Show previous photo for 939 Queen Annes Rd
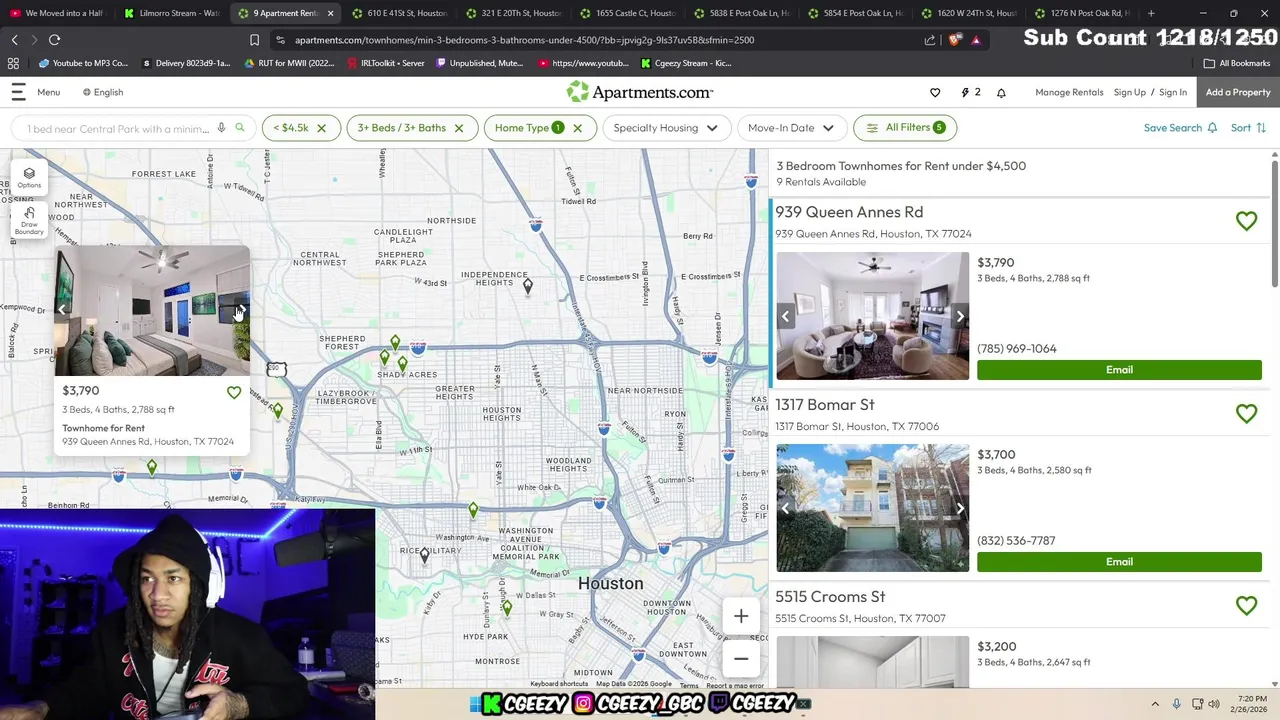 [x=785, y=317]
